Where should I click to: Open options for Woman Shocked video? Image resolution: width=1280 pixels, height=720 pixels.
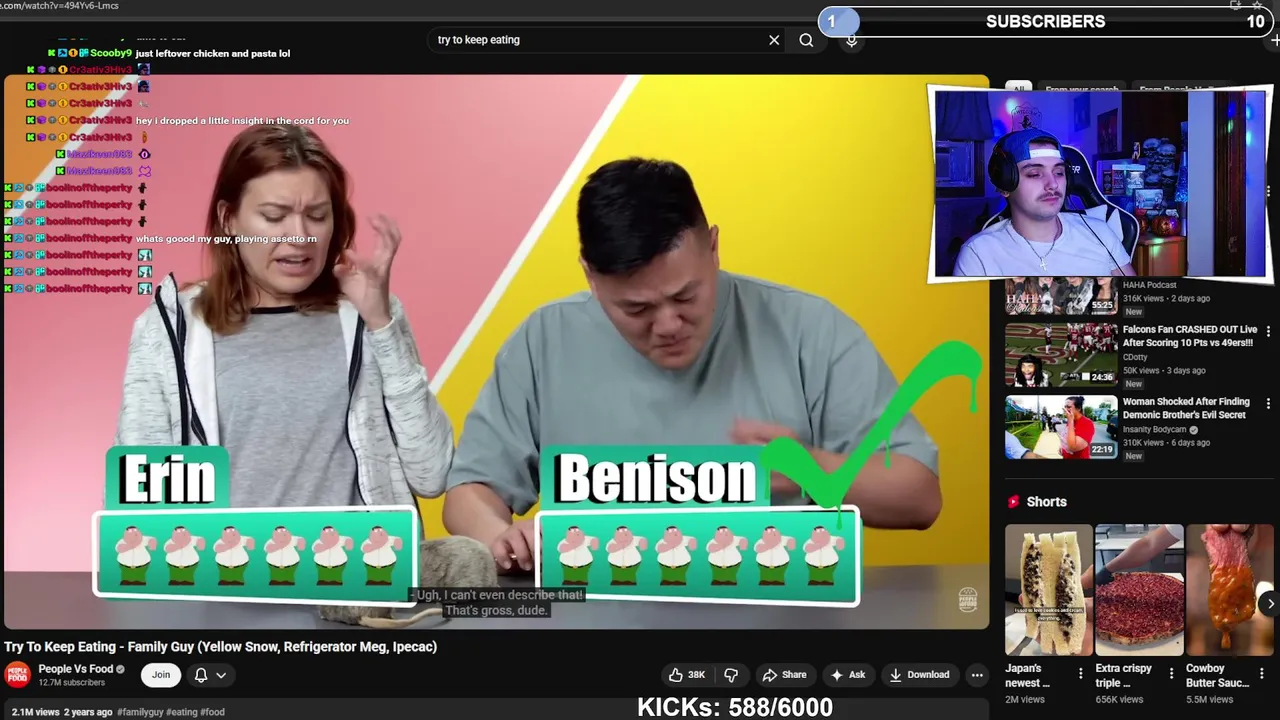point(1268,404)
